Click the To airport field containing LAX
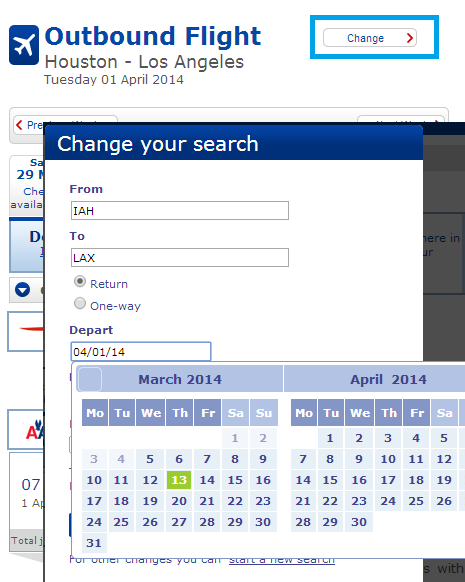Viewport: 465px width, 582px height. (180, 258)
